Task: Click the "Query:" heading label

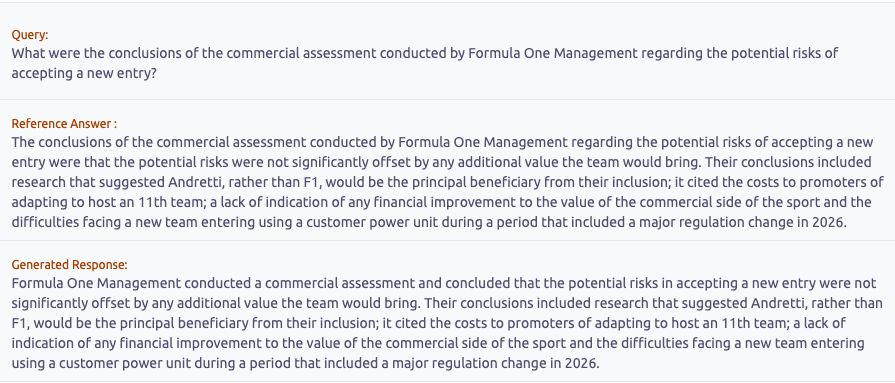Action: tap(30, 35)
